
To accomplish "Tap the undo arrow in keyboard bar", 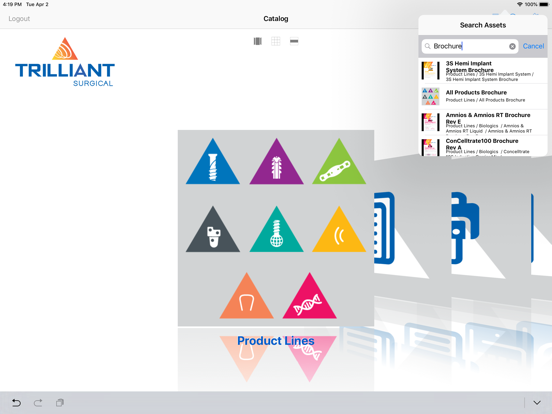I will click(x=16, y=402).
